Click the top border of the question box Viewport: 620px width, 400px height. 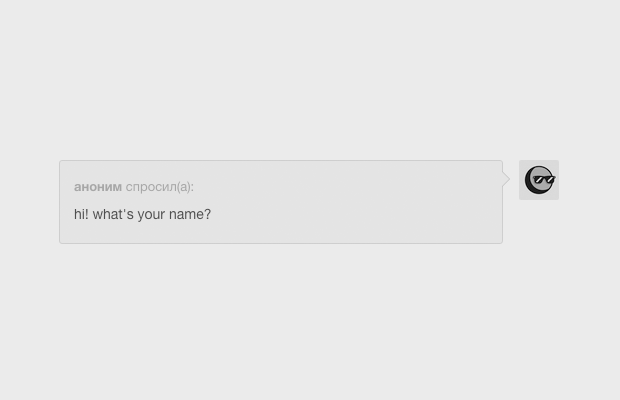pyautogui.click(x=281, y=160)
